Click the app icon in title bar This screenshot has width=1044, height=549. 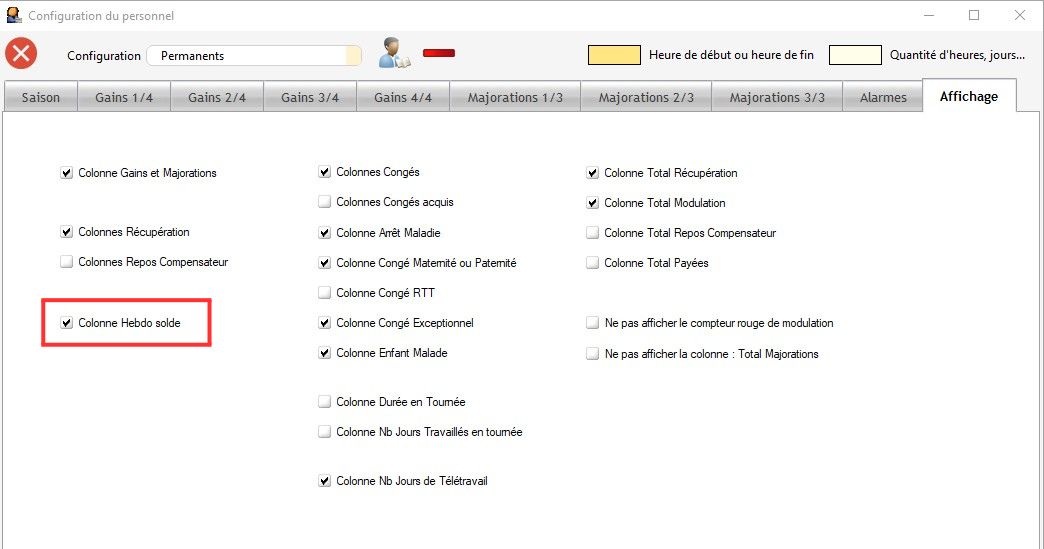point(13,15)
